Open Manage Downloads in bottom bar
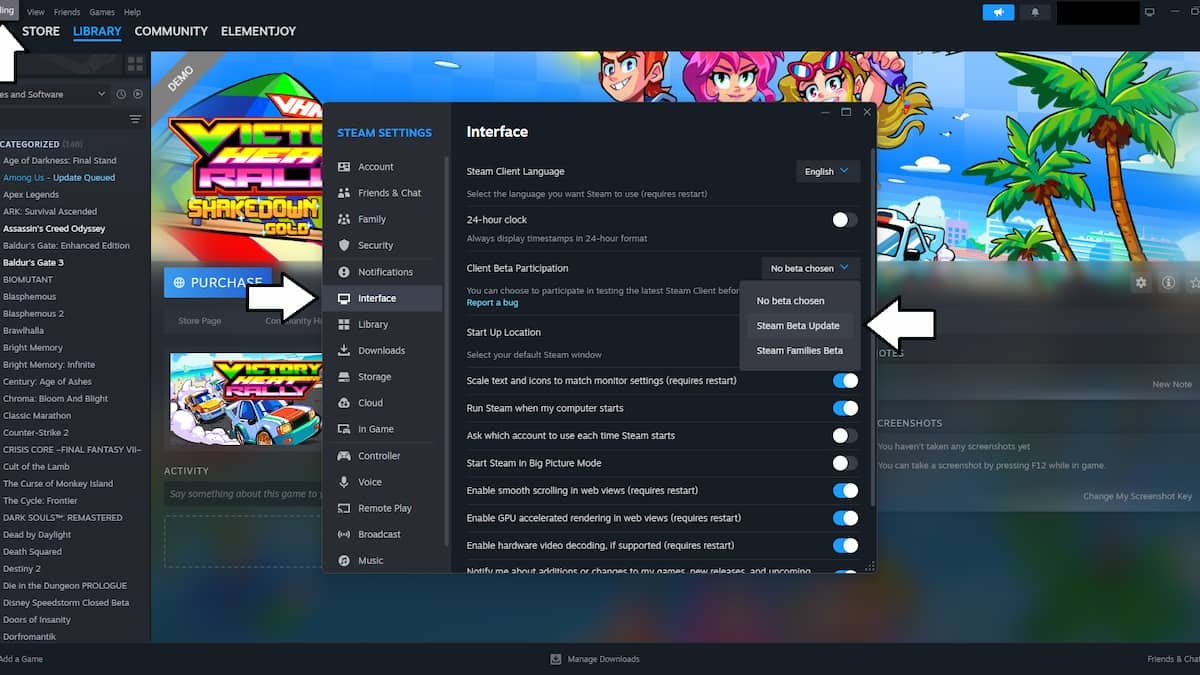This screenshot has width=1200, height=675. 595,659
